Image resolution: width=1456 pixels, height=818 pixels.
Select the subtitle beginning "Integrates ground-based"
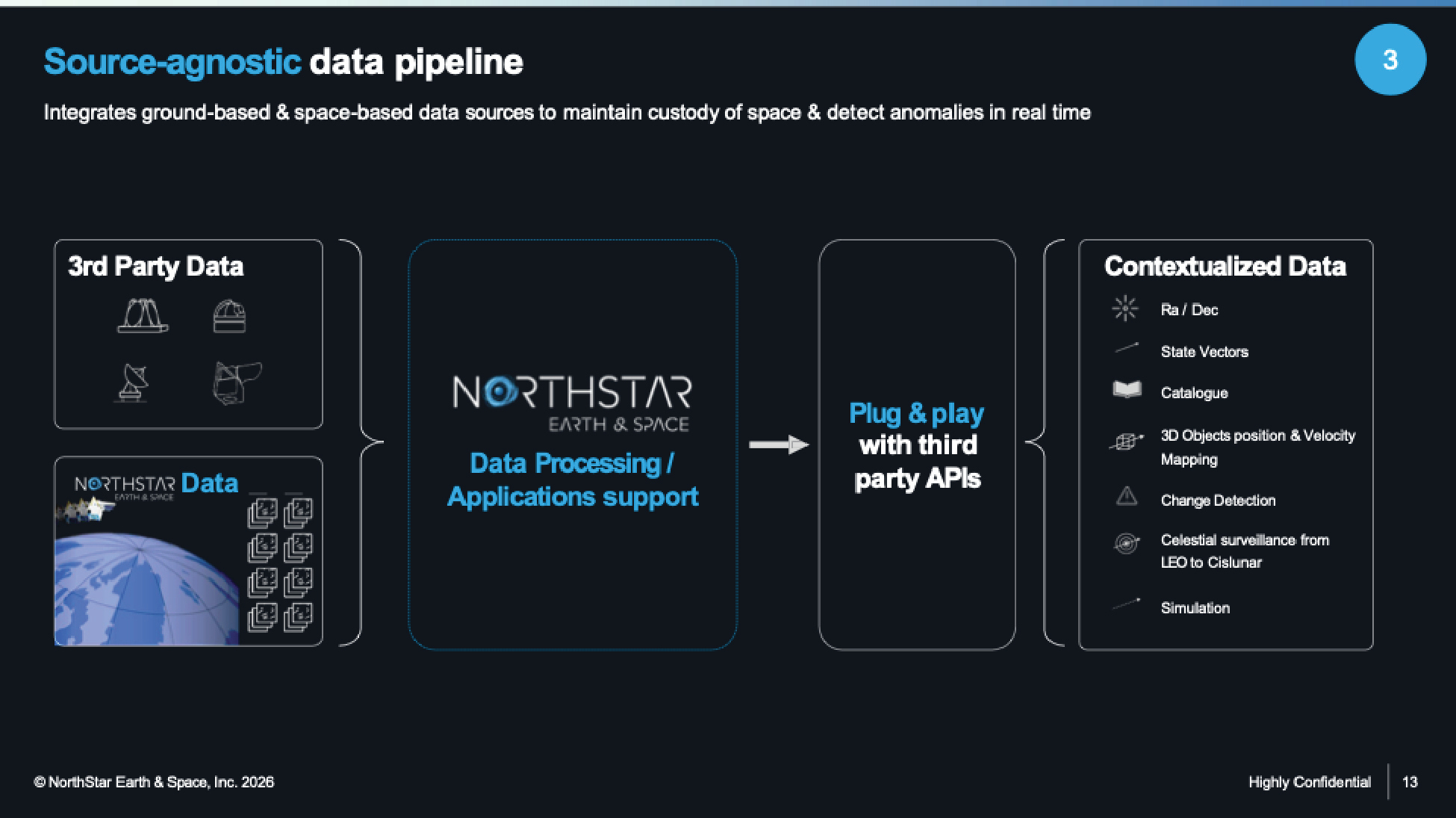click(x=567, y=113)
